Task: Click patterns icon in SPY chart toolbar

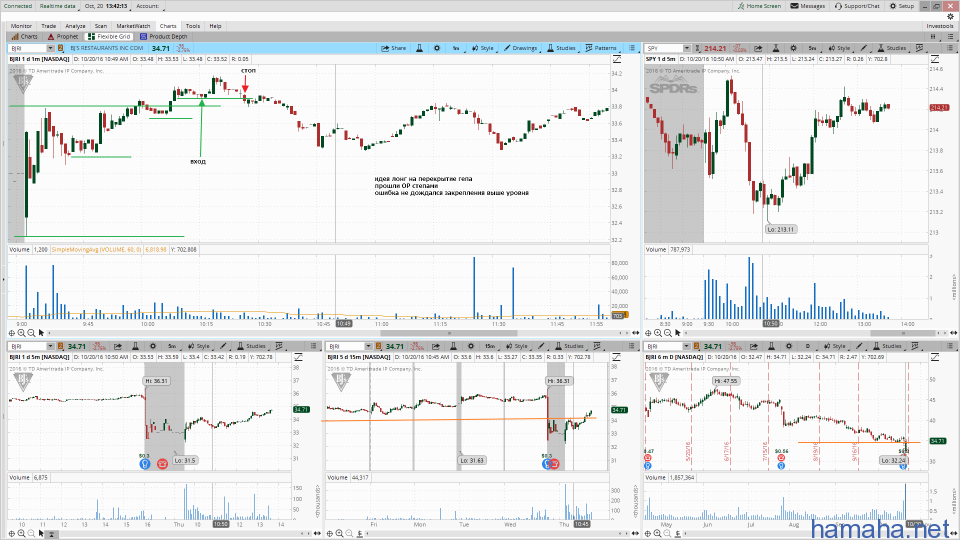Action: pos(919,48)
